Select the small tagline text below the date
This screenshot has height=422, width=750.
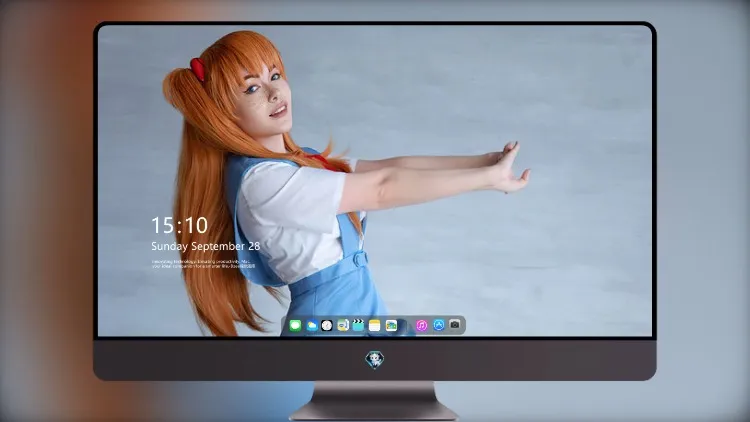(x=203, y=264)
